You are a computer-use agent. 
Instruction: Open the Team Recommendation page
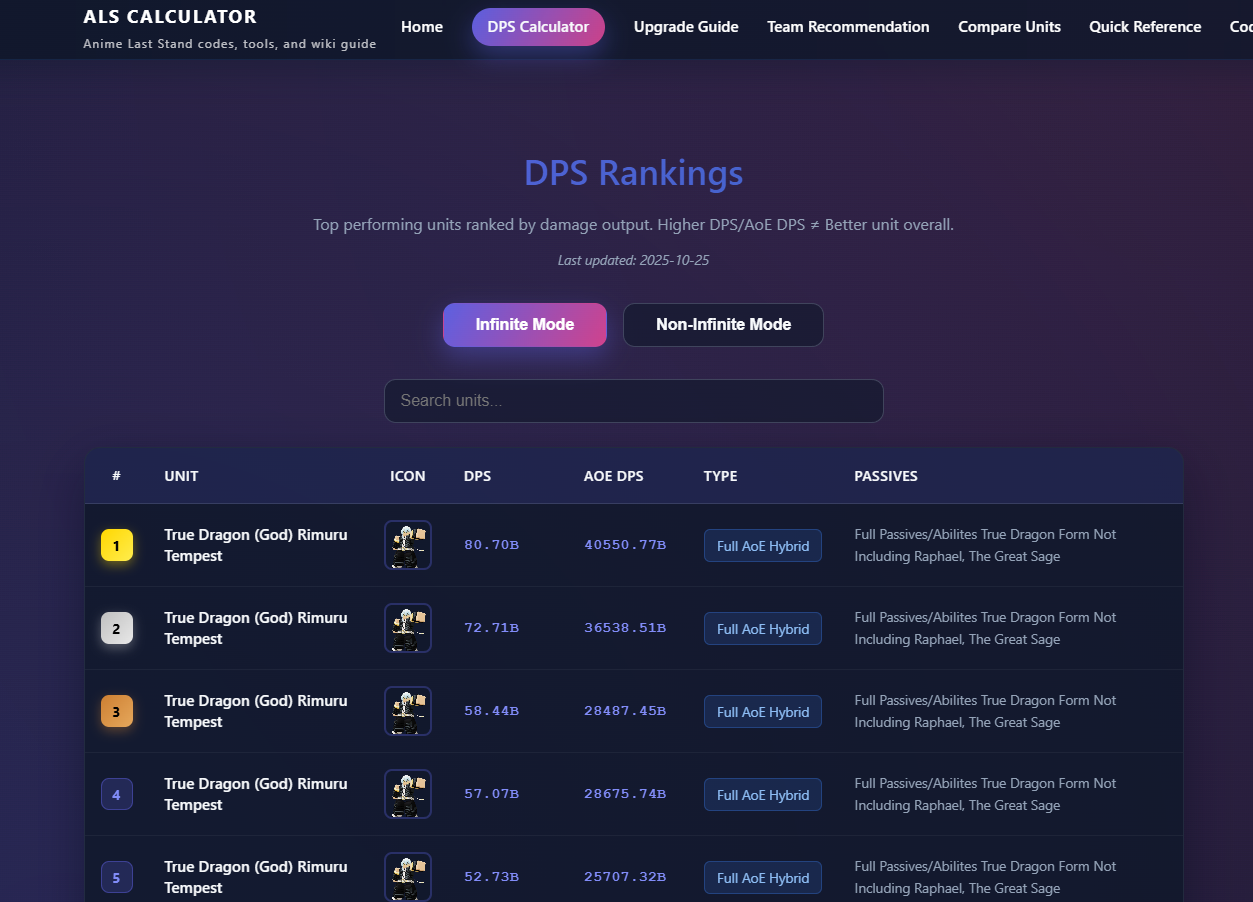coord(848,27)
